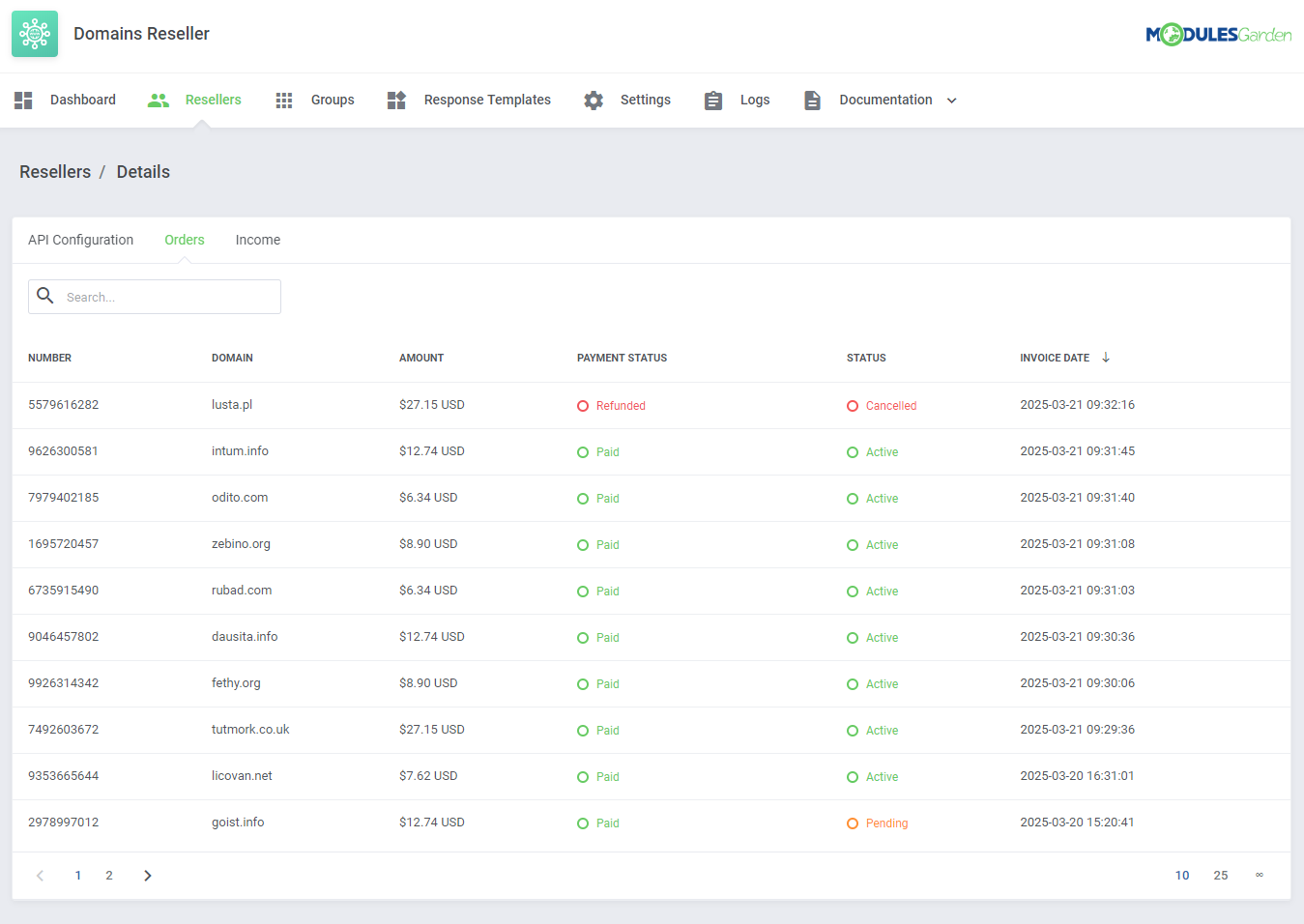The width and height of the screenshot is (1304, 924).
Task: Open the Dashboard via its grid icon
Action: [x=22, y=100]
